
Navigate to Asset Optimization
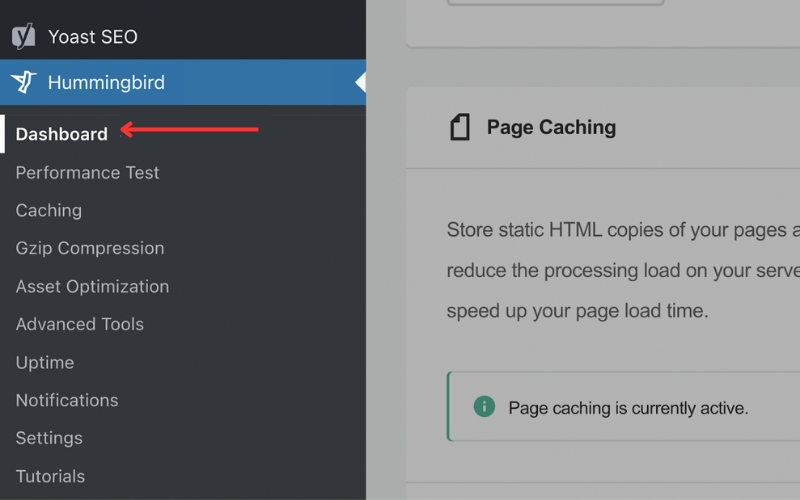[92, 286]
